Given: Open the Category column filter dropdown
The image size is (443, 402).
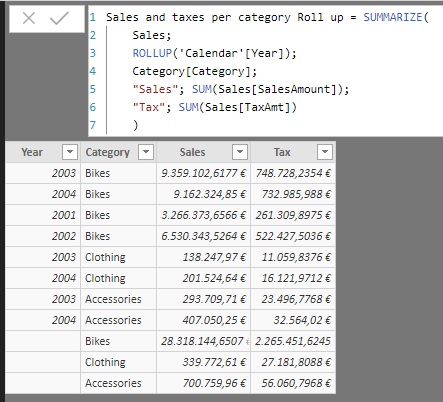Looking at the screenshot, I should (x=146, y=152).
